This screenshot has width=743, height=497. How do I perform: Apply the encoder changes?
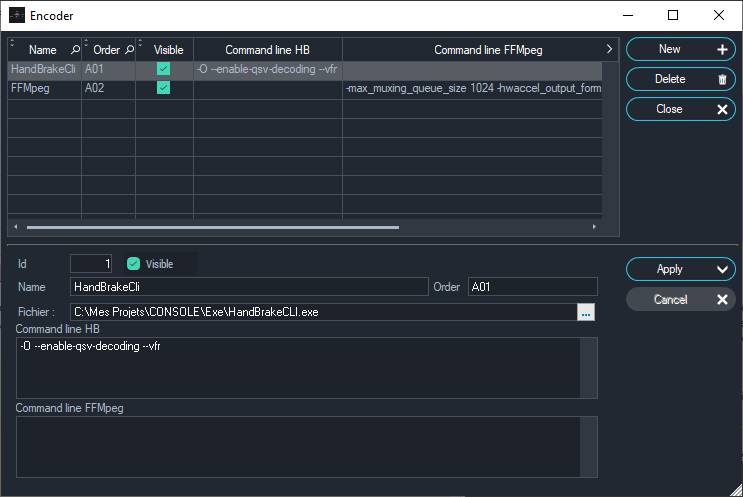[680, 270]
